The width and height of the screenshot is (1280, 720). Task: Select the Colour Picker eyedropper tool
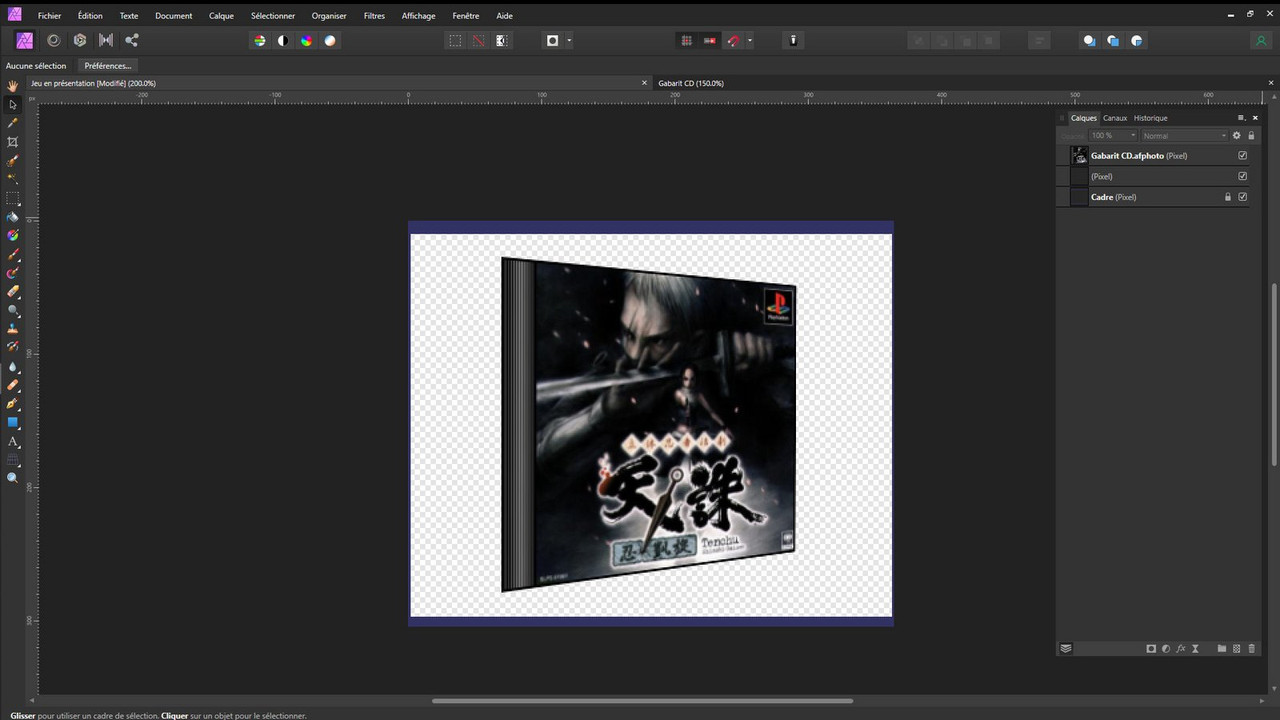[x=13, y=123]
